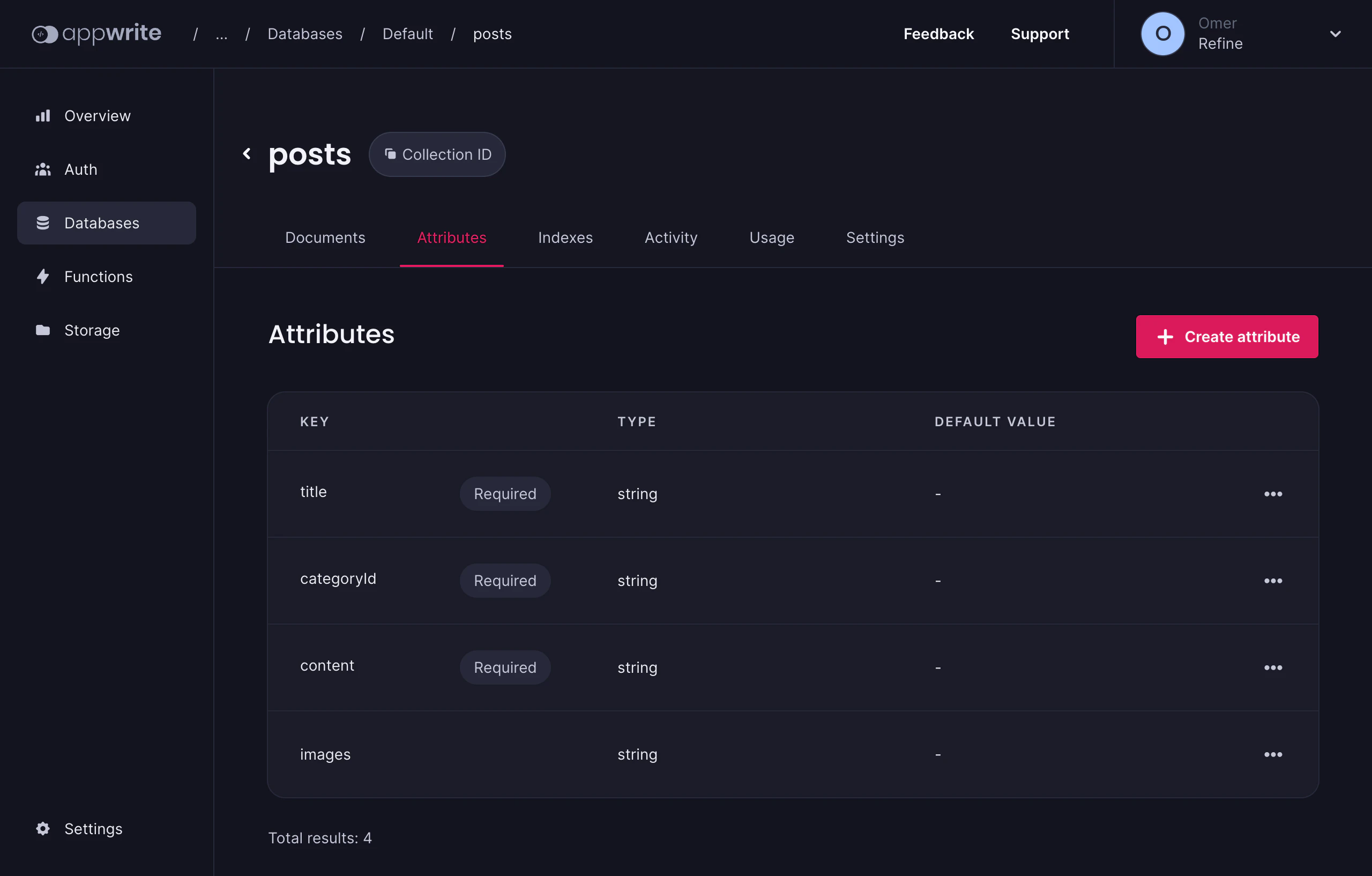Switch to the Indexes tab
The width and height of the screenshot is (1372, 876).
click(x=565, y=237)
